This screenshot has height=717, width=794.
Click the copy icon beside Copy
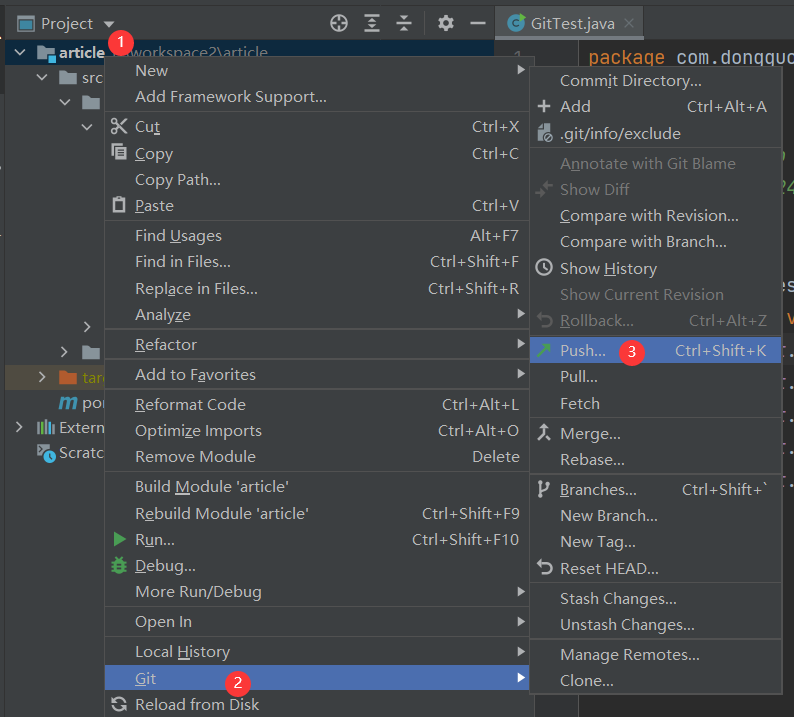tap(119, 152)
